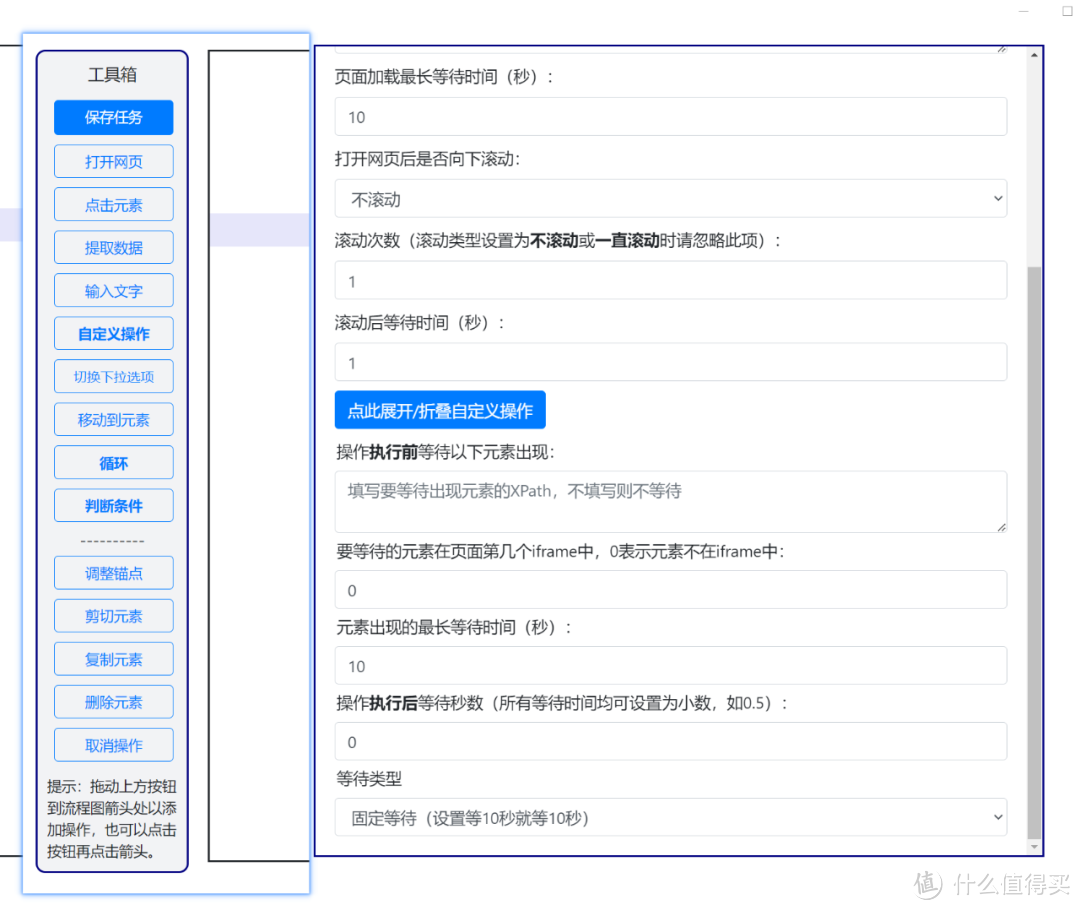Choose the 点击元素 toolbox button
The image size is (1080, 910).
click(x=114, y=205)
